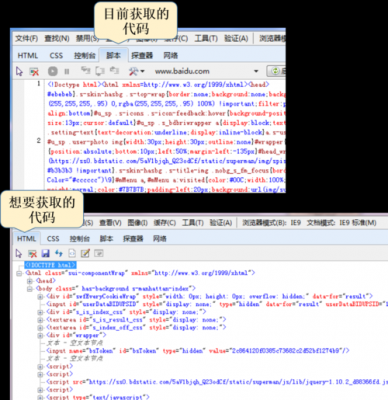The image size is (388, 400).
Task: Open 文档模式: IE9 标准(M) menu
Action: (x=341, y=223)
